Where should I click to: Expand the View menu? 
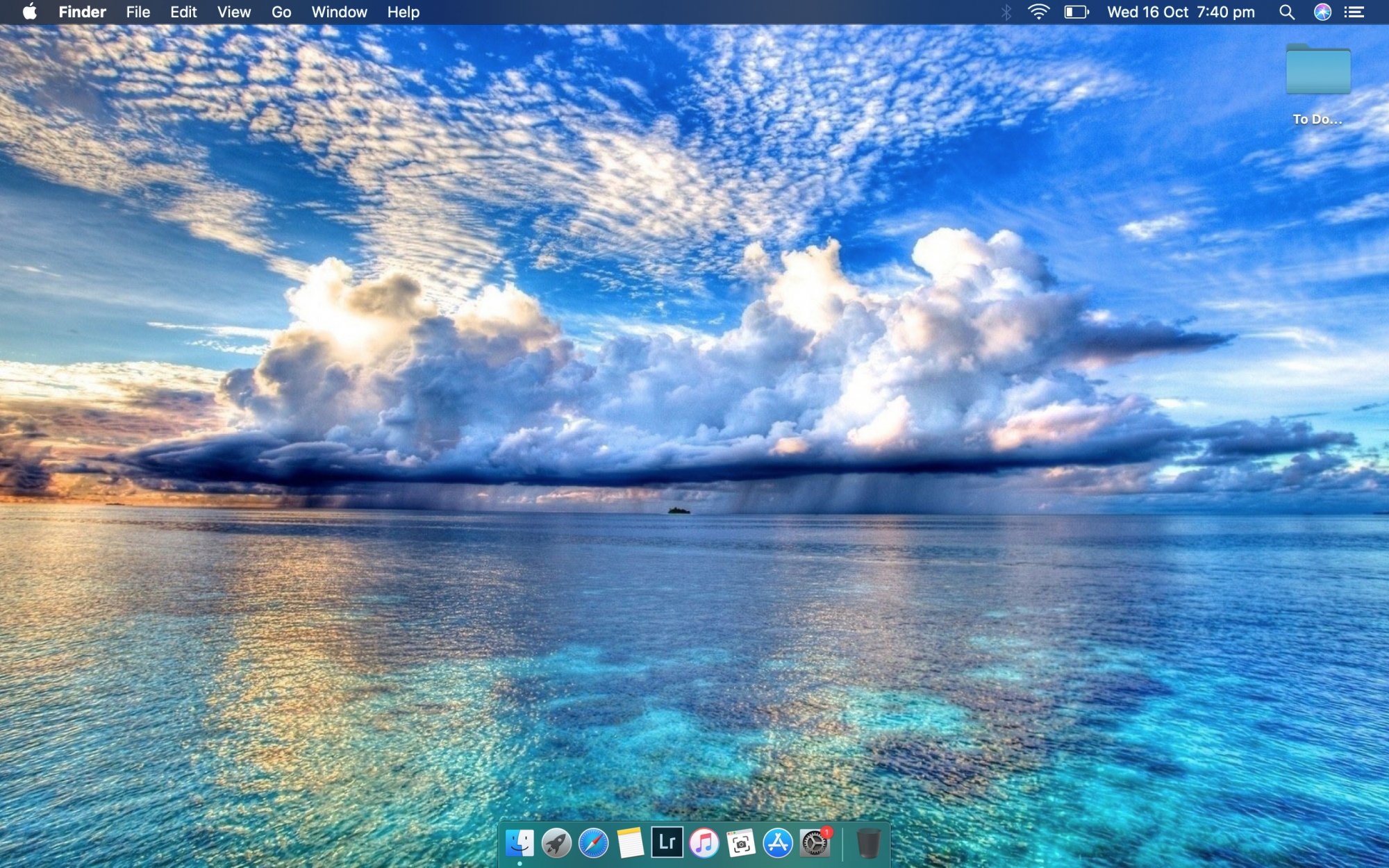click(233, 12)
